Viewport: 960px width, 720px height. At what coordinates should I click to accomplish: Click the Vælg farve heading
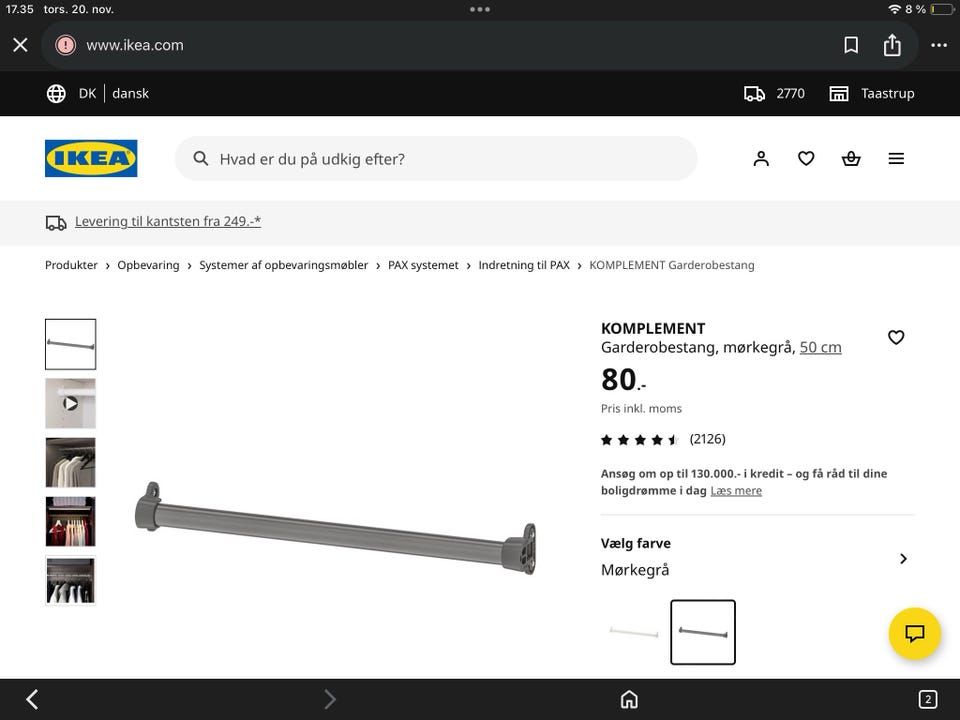tap(636, 543)
